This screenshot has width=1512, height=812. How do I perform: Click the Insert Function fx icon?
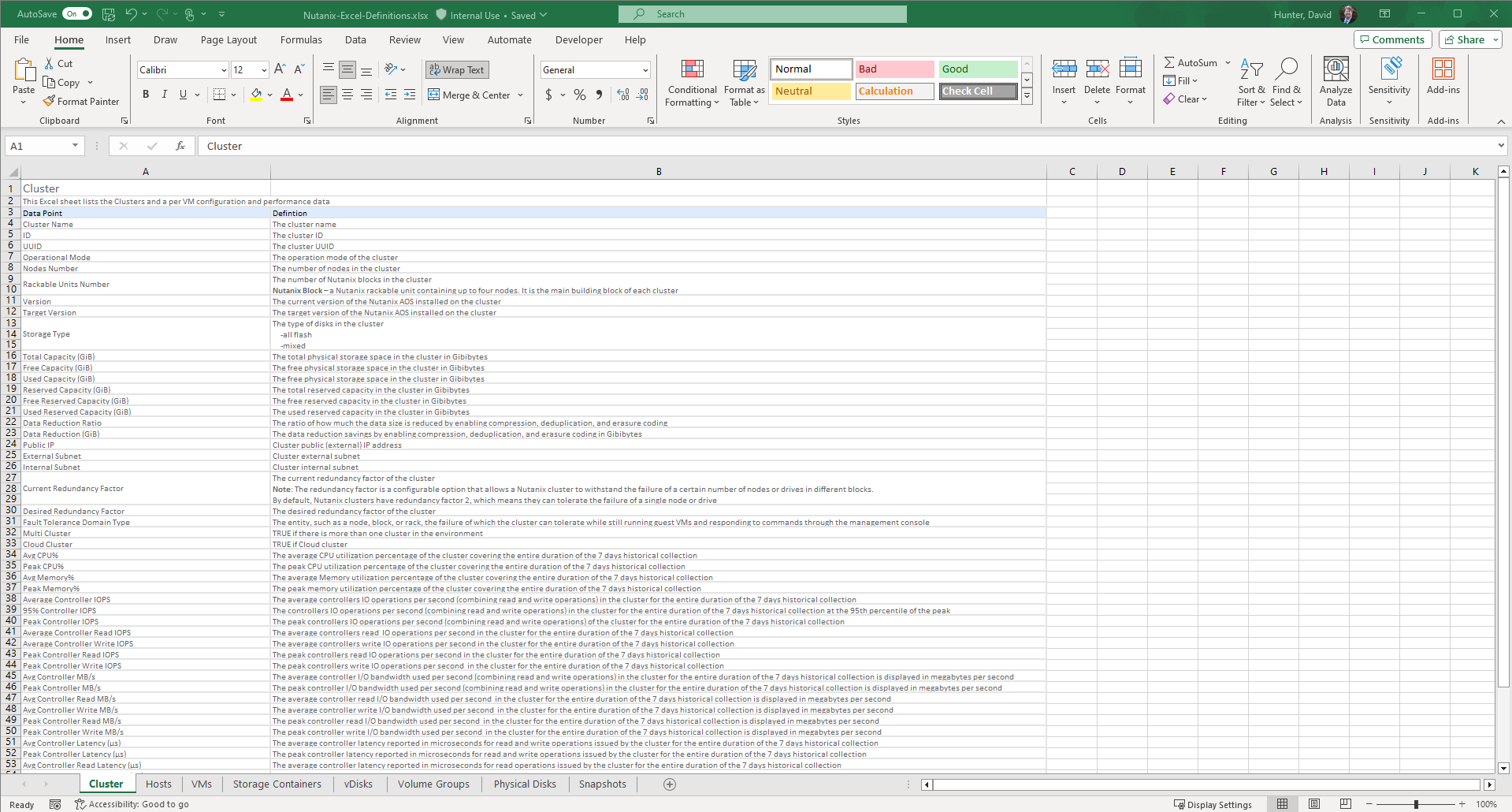tap(180, 146)
